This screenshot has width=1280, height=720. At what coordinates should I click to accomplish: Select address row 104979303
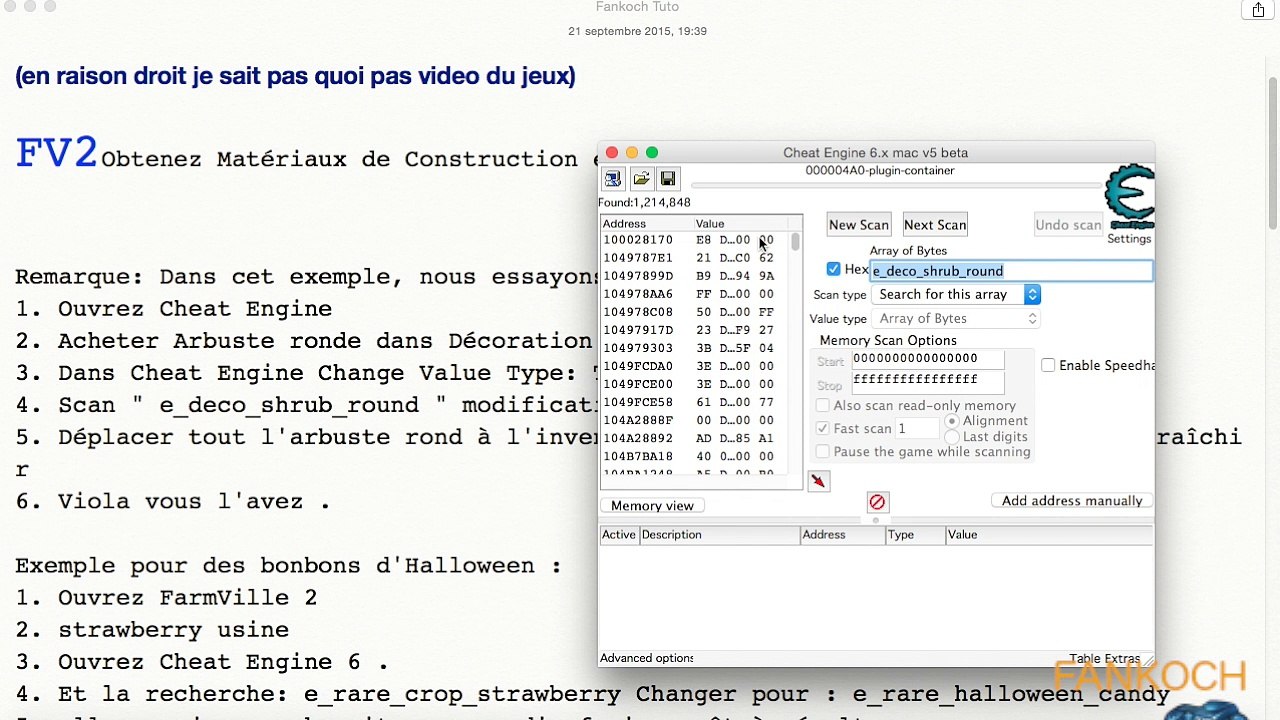(695, 348)
